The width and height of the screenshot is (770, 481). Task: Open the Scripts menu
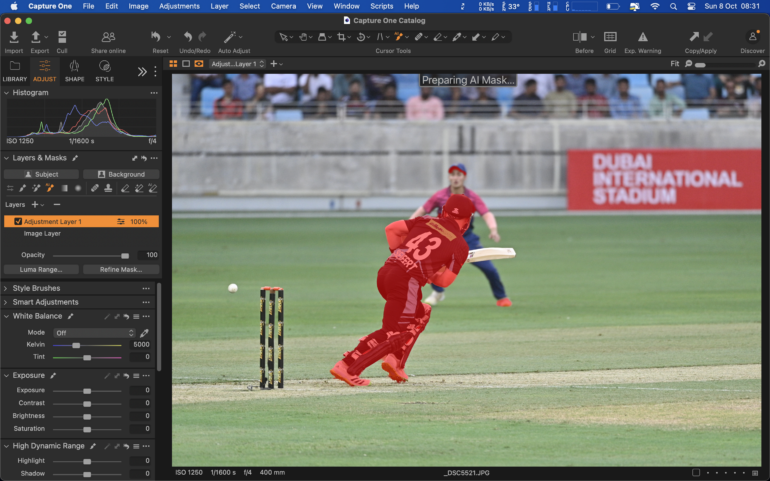click(382, 6)
